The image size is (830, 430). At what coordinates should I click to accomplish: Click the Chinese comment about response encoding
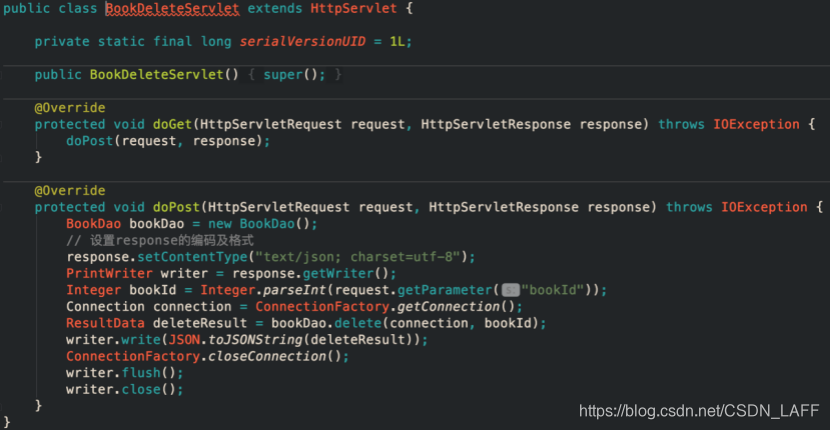point(160,240)
